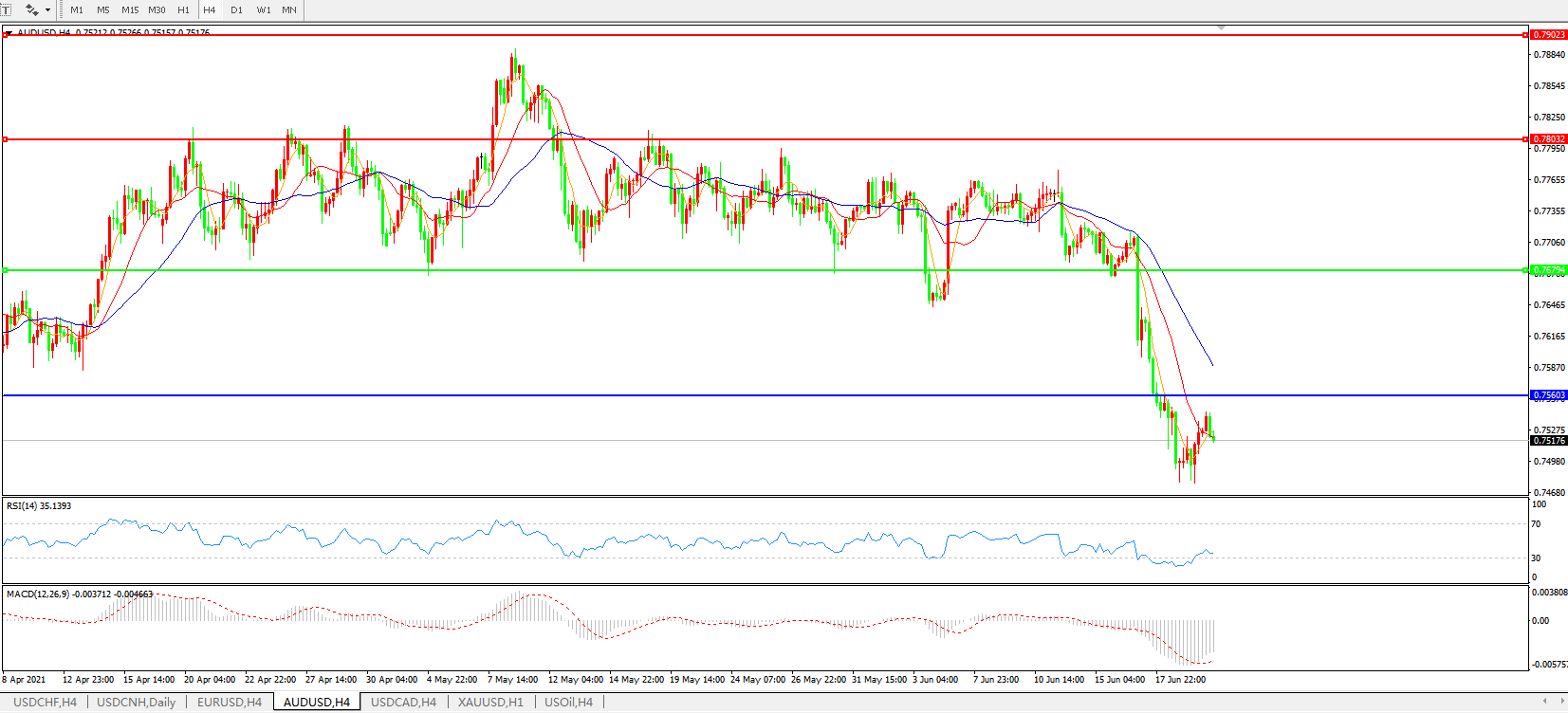This screenshot has height=713, width=1568.
Task: Switch to the XAUUSD,H1 chart tab
Action: tap(489, 702)
